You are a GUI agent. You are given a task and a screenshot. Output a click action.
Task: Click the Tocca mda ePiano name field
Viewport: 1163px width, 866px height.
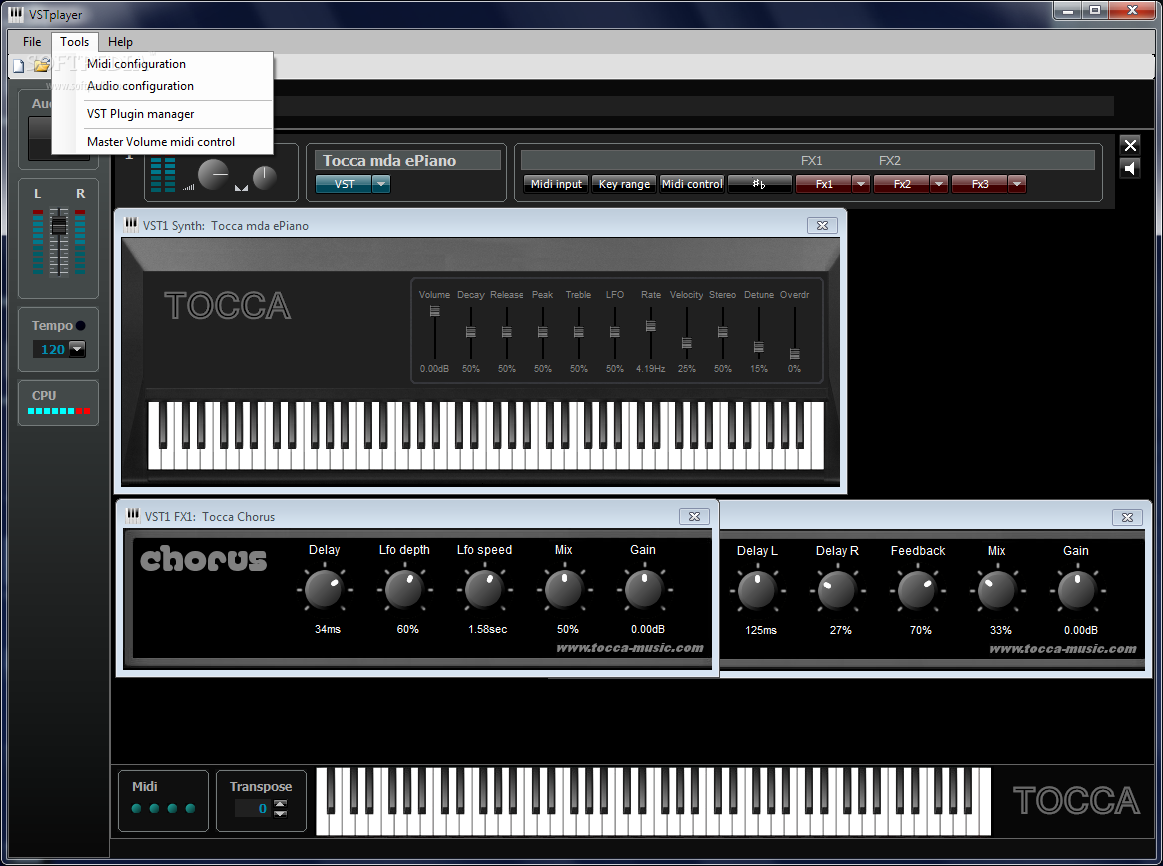408,160
